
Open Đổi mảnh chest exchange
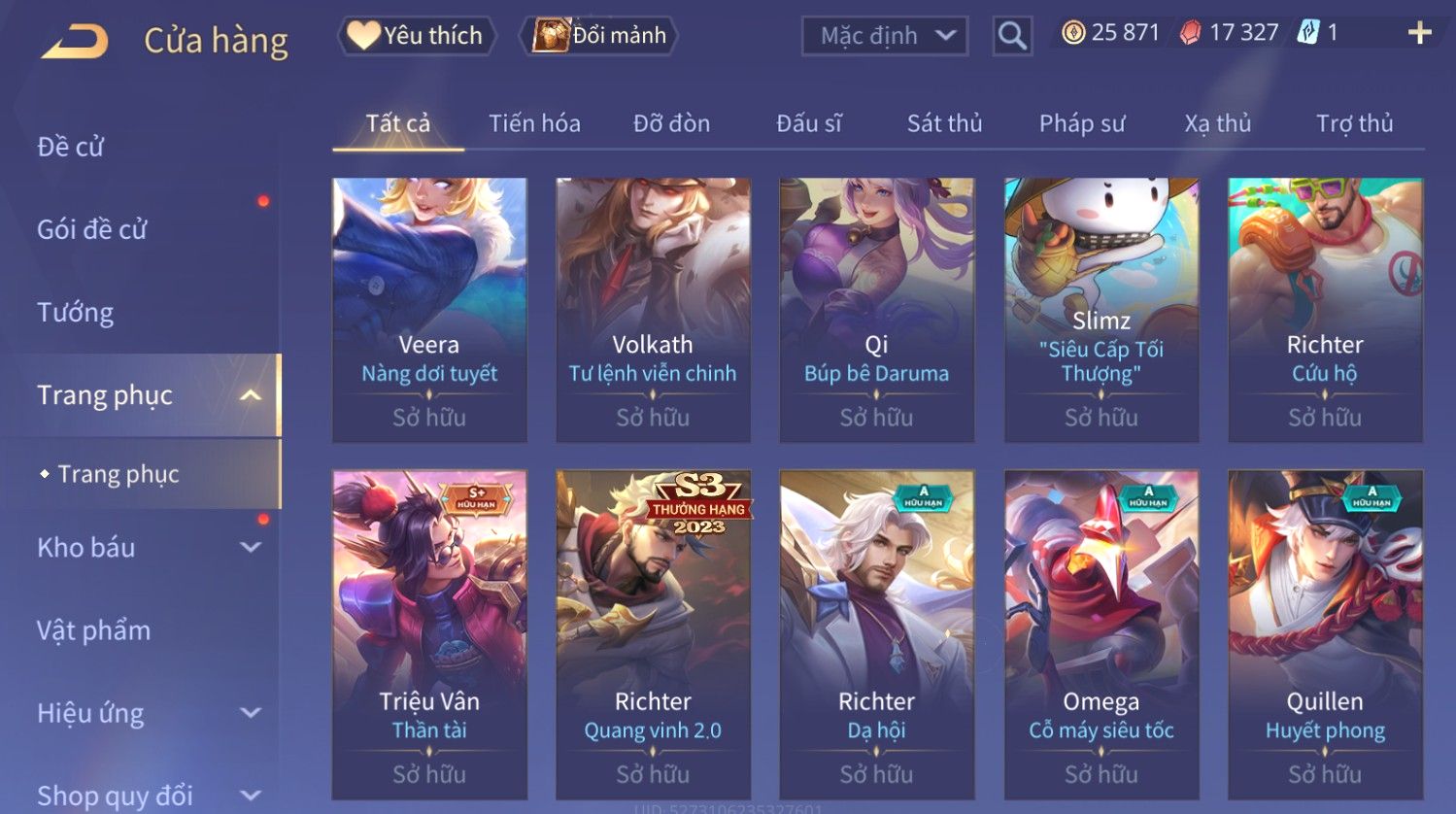(599, 36)
